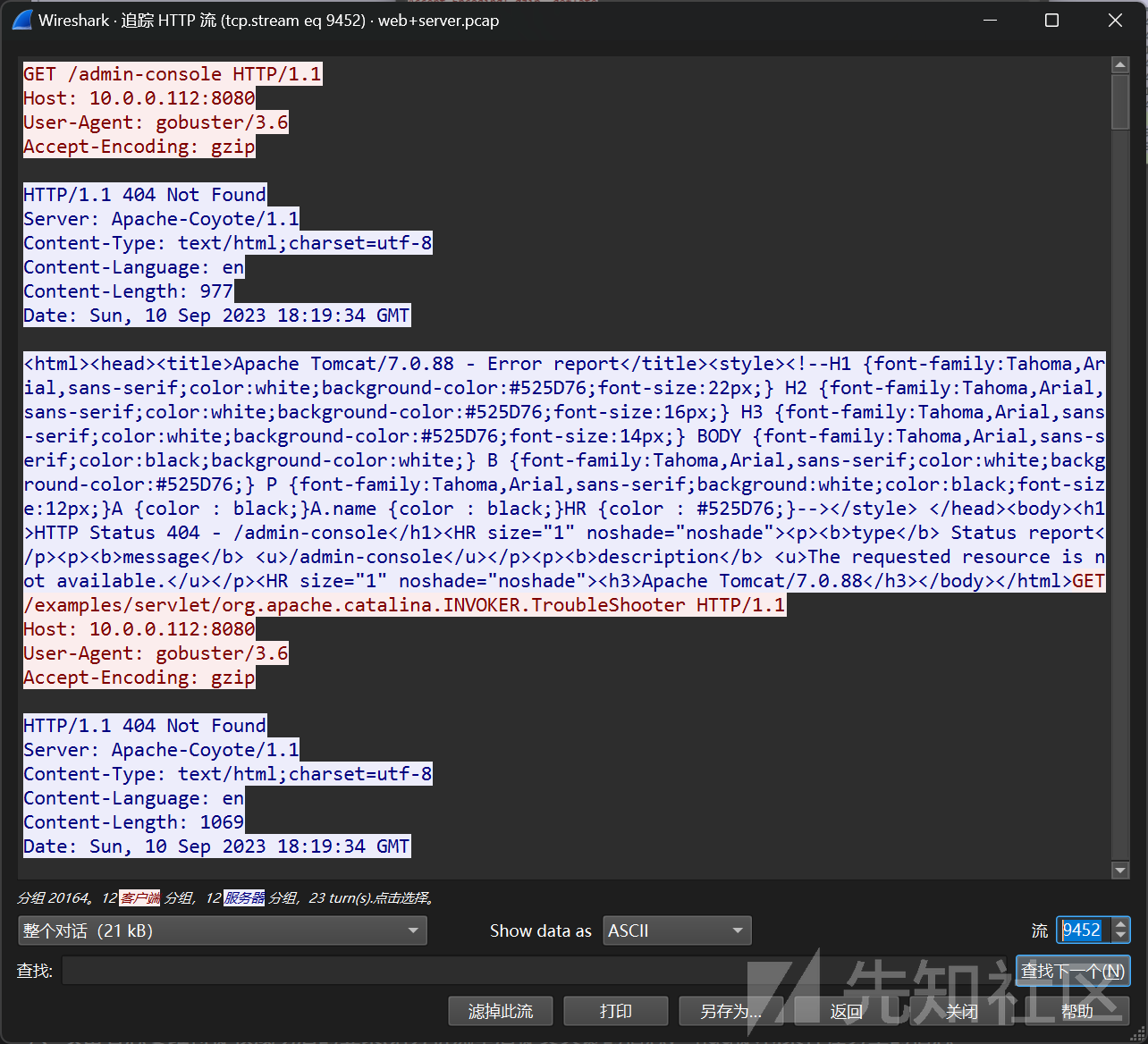Click the vertical scrollbar thumb
The height and width of the screenshot is (1044, 1148).
pyautogui.click(x=1120, y=102)
